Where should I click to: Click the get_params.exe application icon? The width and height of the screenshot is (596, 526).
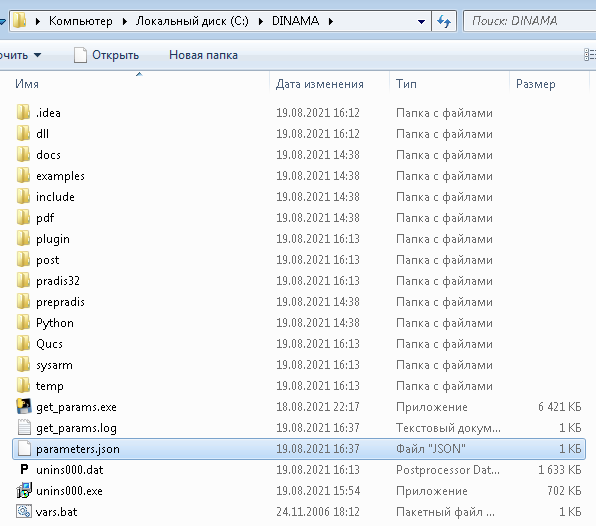[x=24, y=406]
